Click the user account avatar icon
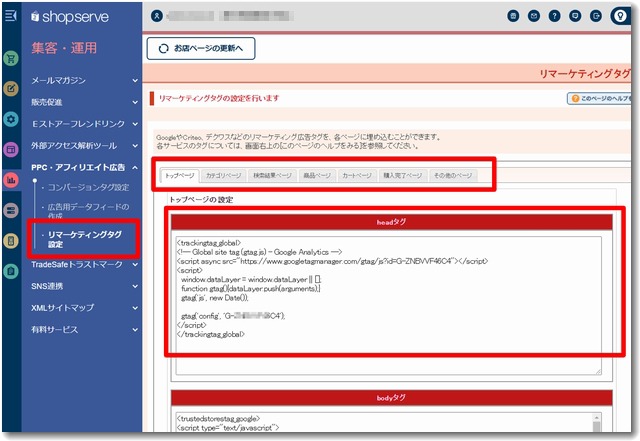 coord(157,16)
